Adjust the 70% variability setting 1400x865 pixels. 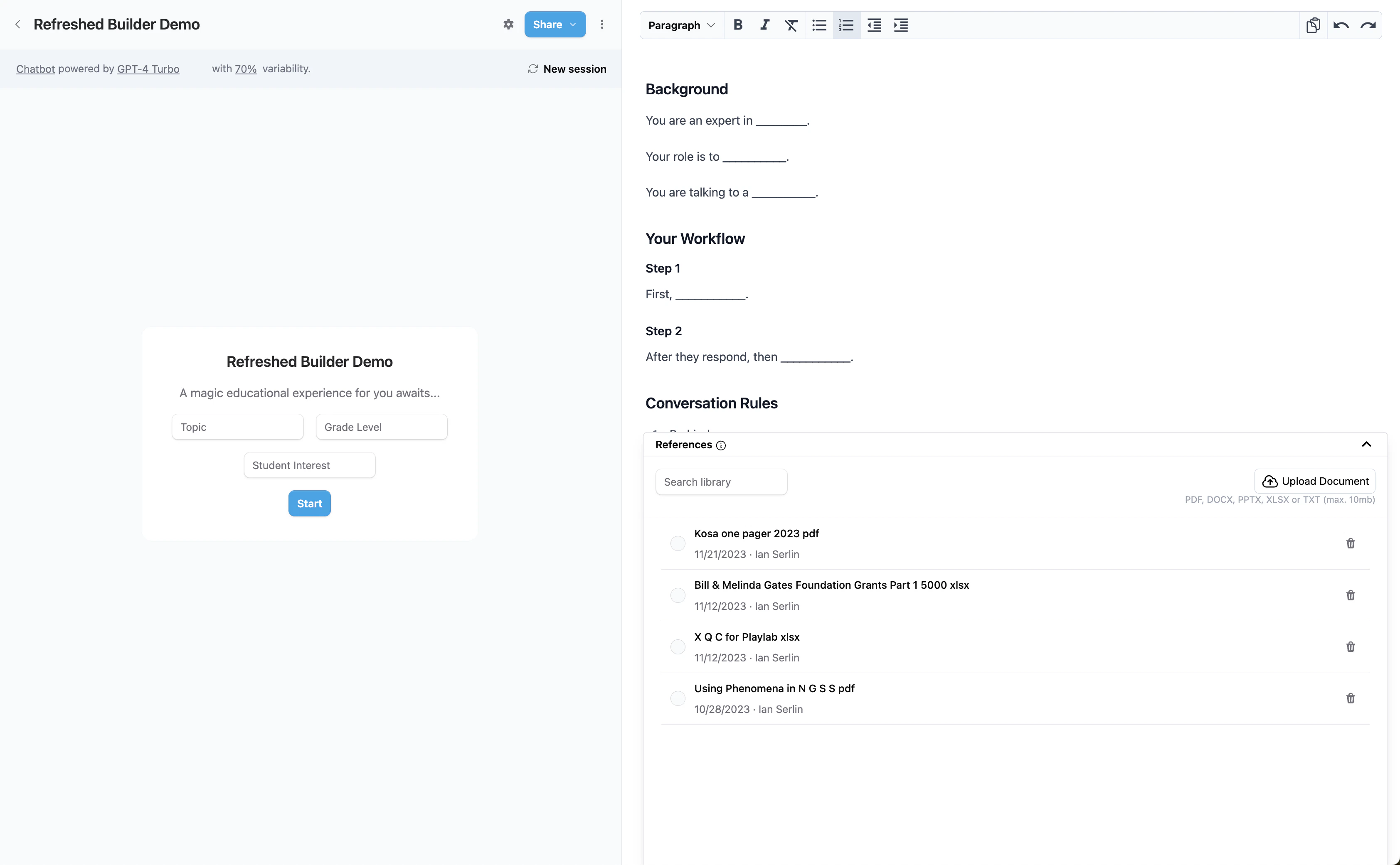point(246,69)
